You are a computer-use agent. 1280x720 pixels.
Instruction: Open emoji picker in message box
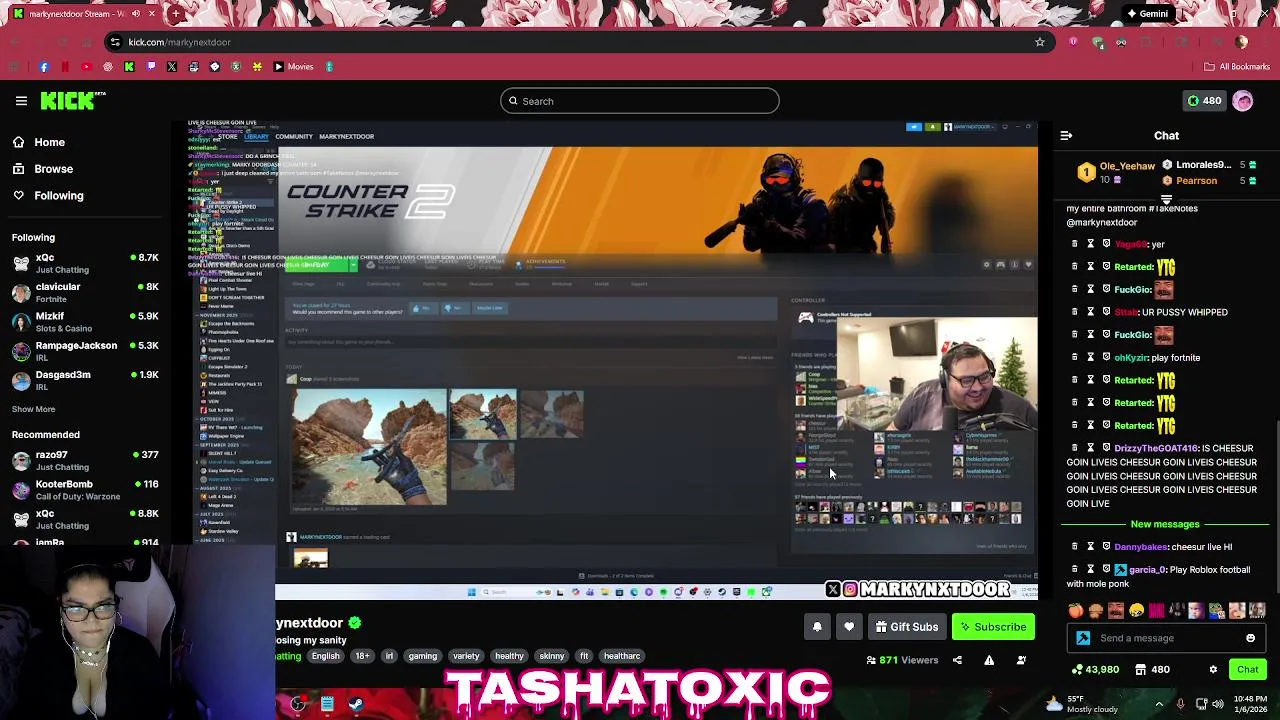[x=1250, y=638]
